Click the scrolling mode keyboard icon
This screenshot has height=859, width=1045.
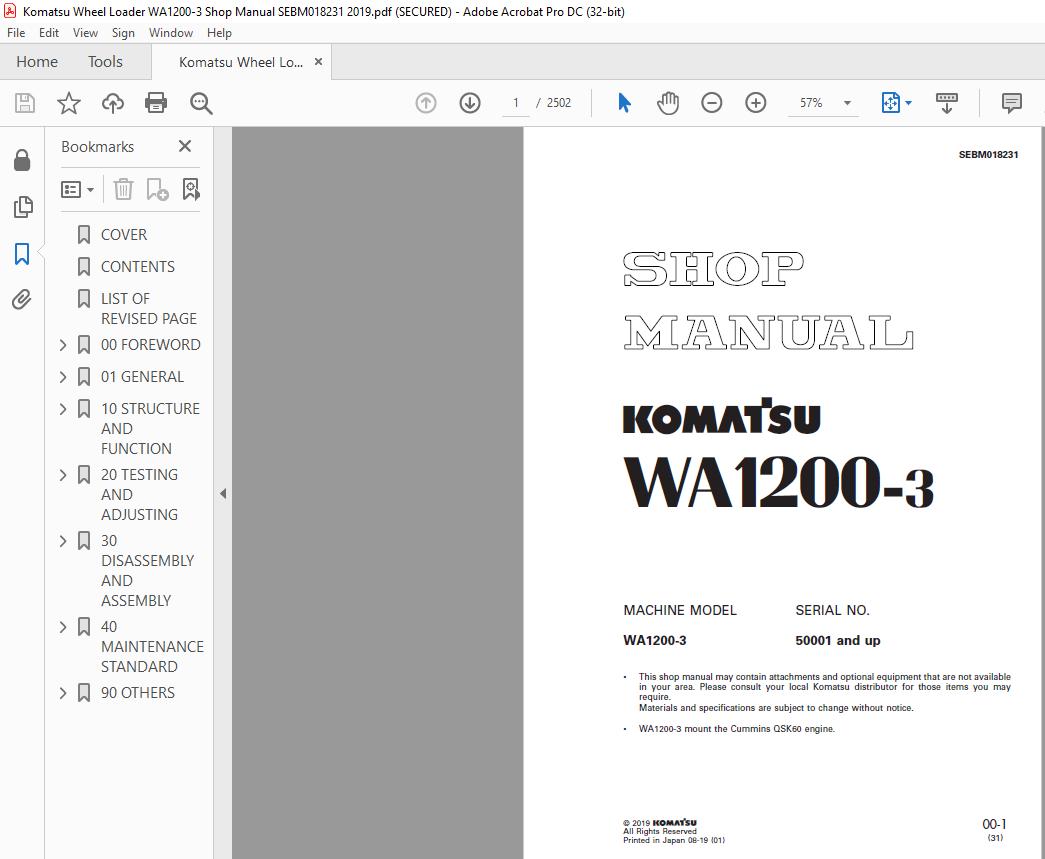click(946, 103)
